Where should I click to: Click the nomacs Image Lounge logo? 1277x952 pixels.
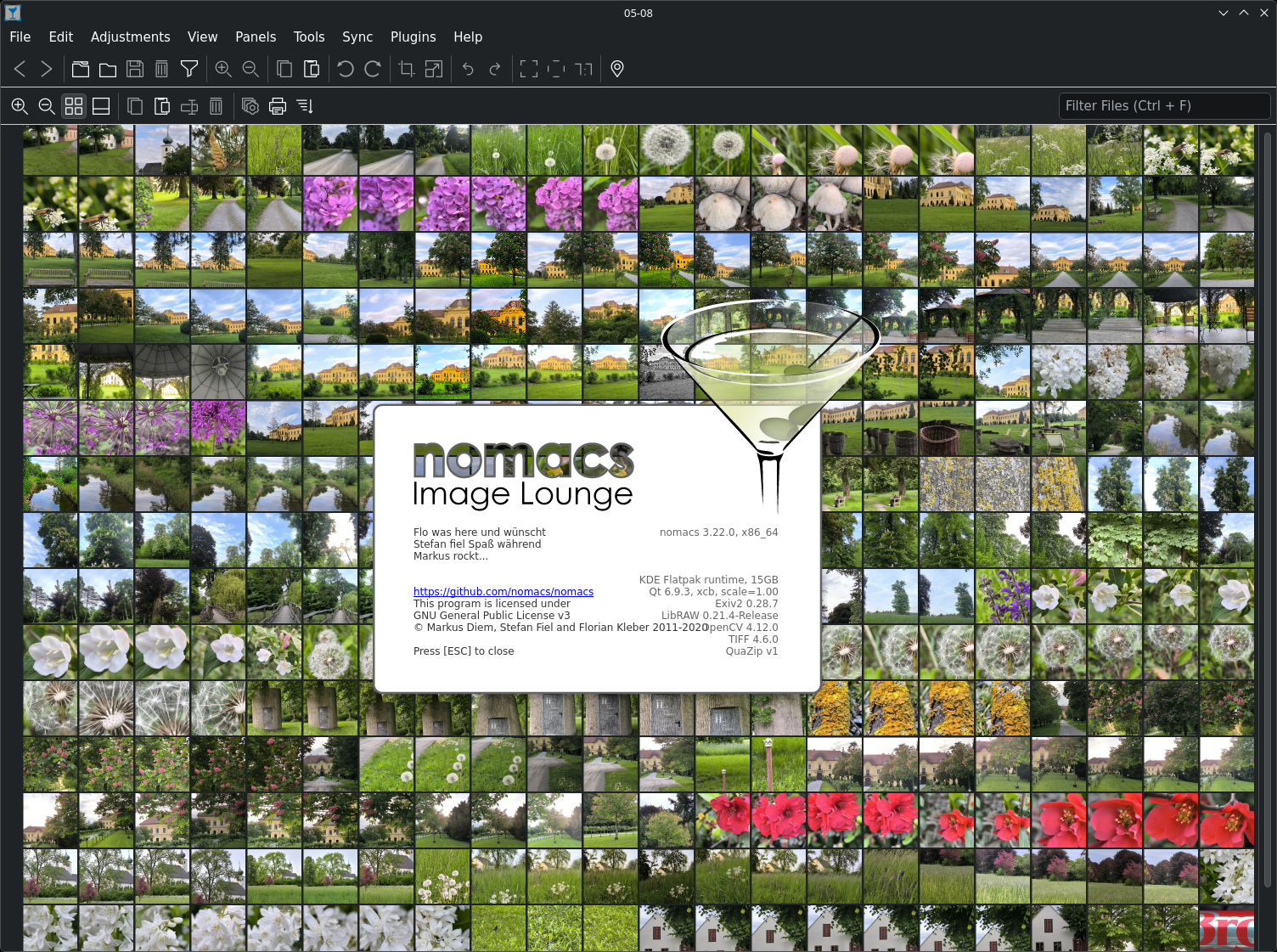click(x=523, y=476)
